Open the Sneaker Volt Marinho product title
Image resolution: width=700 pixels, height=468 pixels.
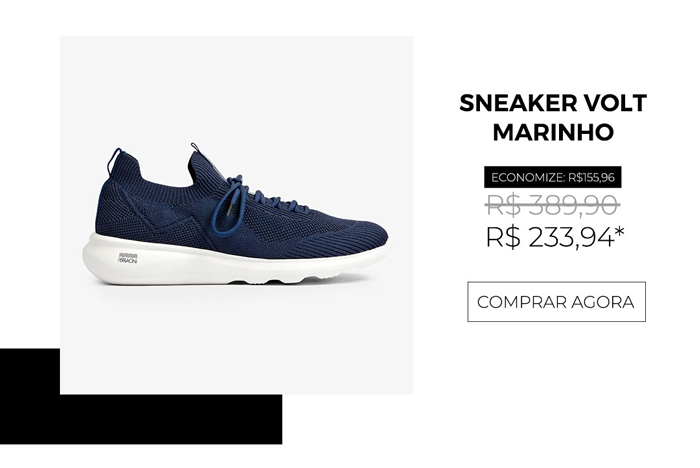click(x=553, y=117)
